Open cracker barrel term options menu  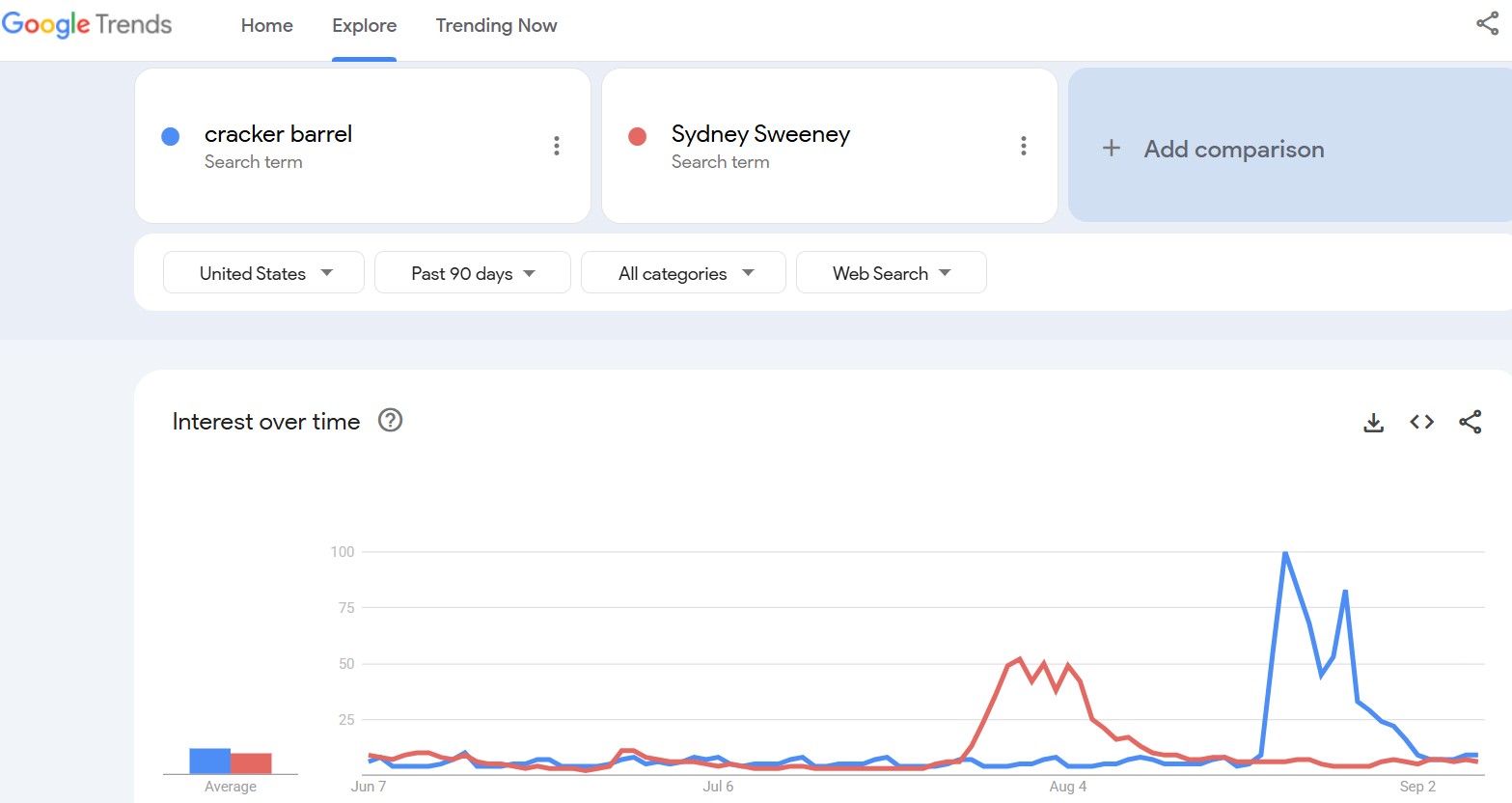557,146
